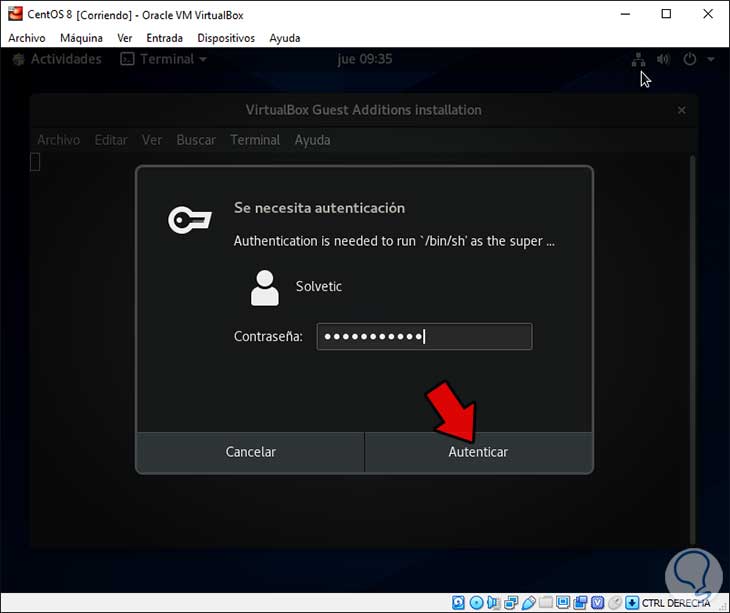730x613 pixels.
Task: Click the optical disc icon in VirtualBox status bar
Action: point(476,603)
